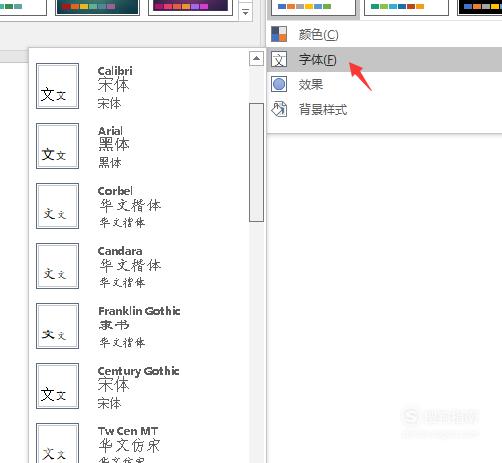Image resolution: width=502 pixels, height=463 pixels.
Task: Select the Arial 黑体 font preview icon
Action: click(x=57, y=146)
